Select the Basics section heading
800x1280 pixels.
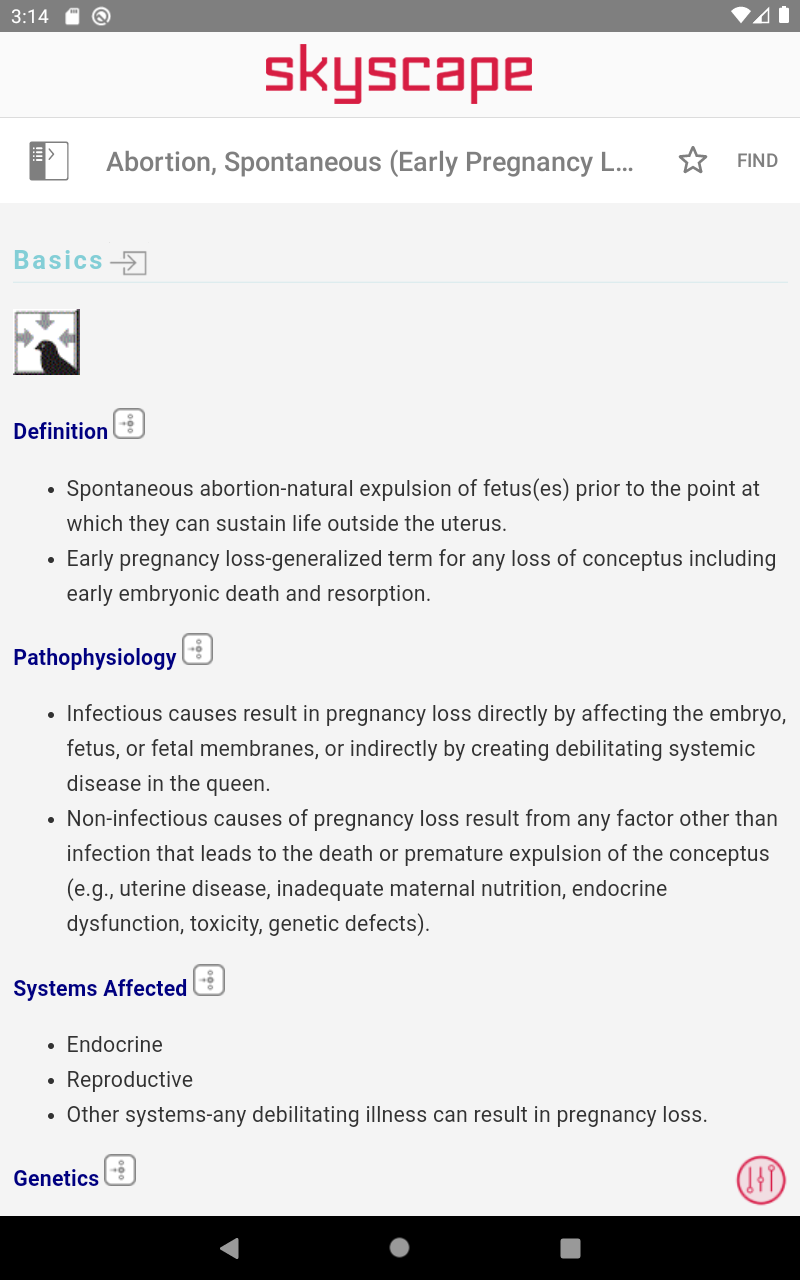[58, 260]
